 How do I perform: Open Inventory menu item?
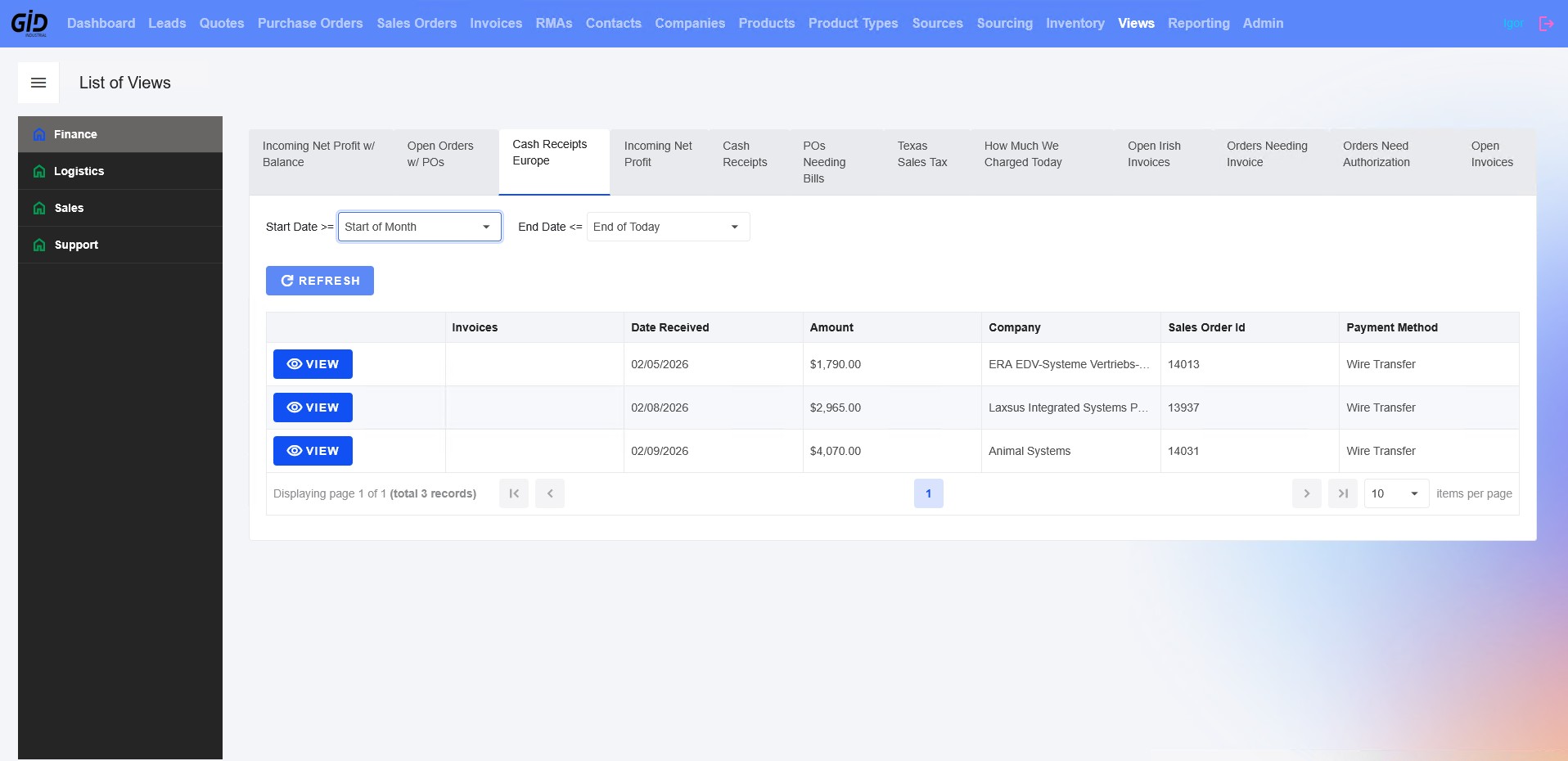pos(1075,24)
